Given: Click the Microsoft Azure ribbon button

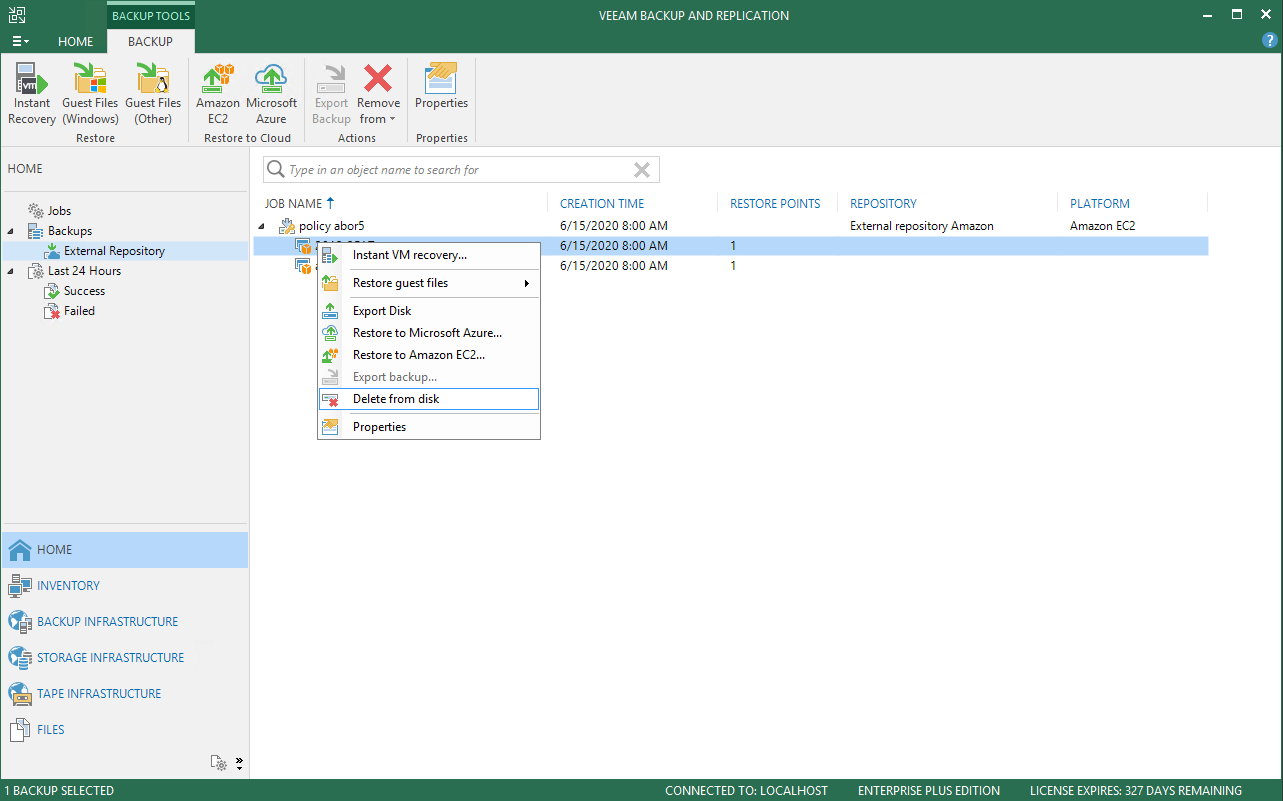Looking at the screenshot, I should [x=271, y=93].
